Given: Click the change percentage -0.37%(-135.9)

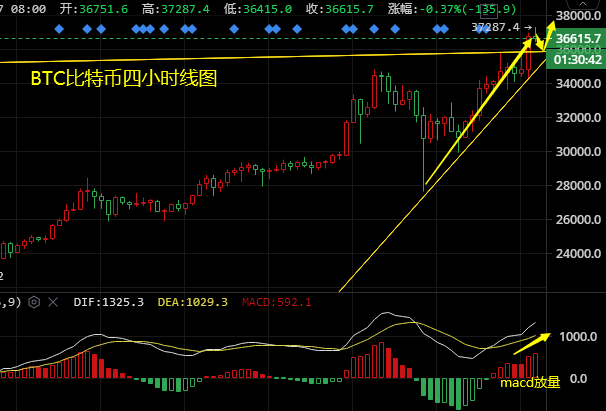Looking at the screenshot, I should (468, 9).
